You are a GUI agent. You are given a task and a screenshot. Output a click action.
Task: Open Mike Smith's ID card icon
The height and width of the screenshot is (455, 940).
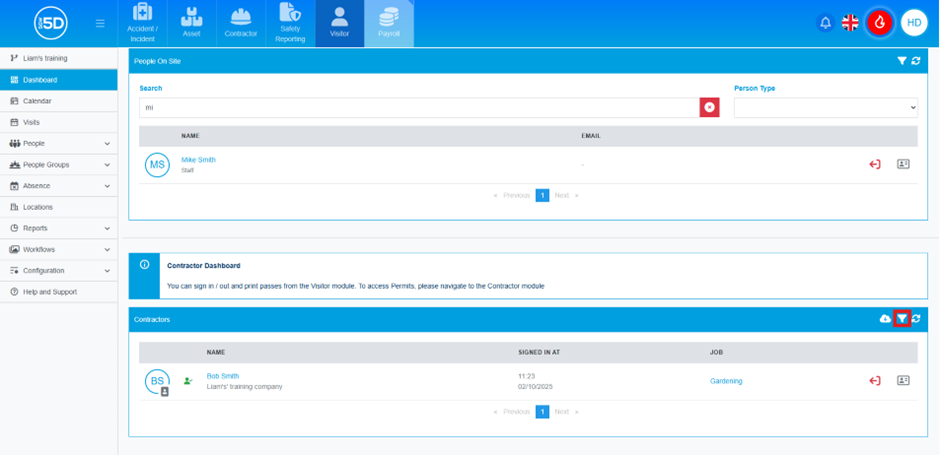click(903, 164)
